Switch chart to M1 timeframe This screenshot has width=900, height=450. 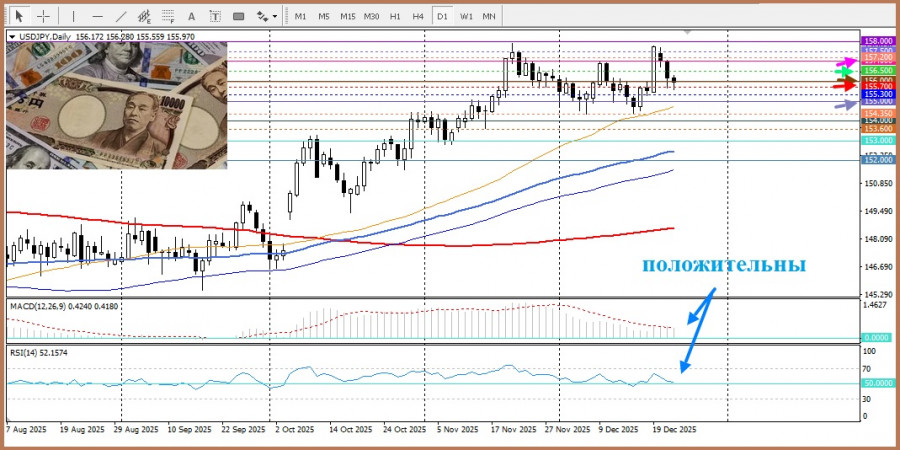[x=301, y=16]
